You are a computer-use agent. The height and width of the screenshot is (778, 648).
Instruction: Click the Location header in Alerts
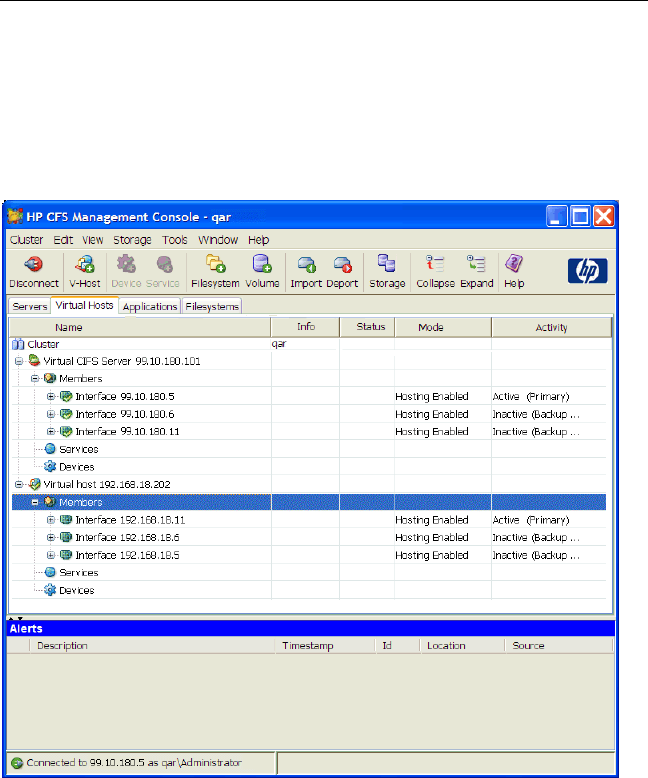pos(462,646)
